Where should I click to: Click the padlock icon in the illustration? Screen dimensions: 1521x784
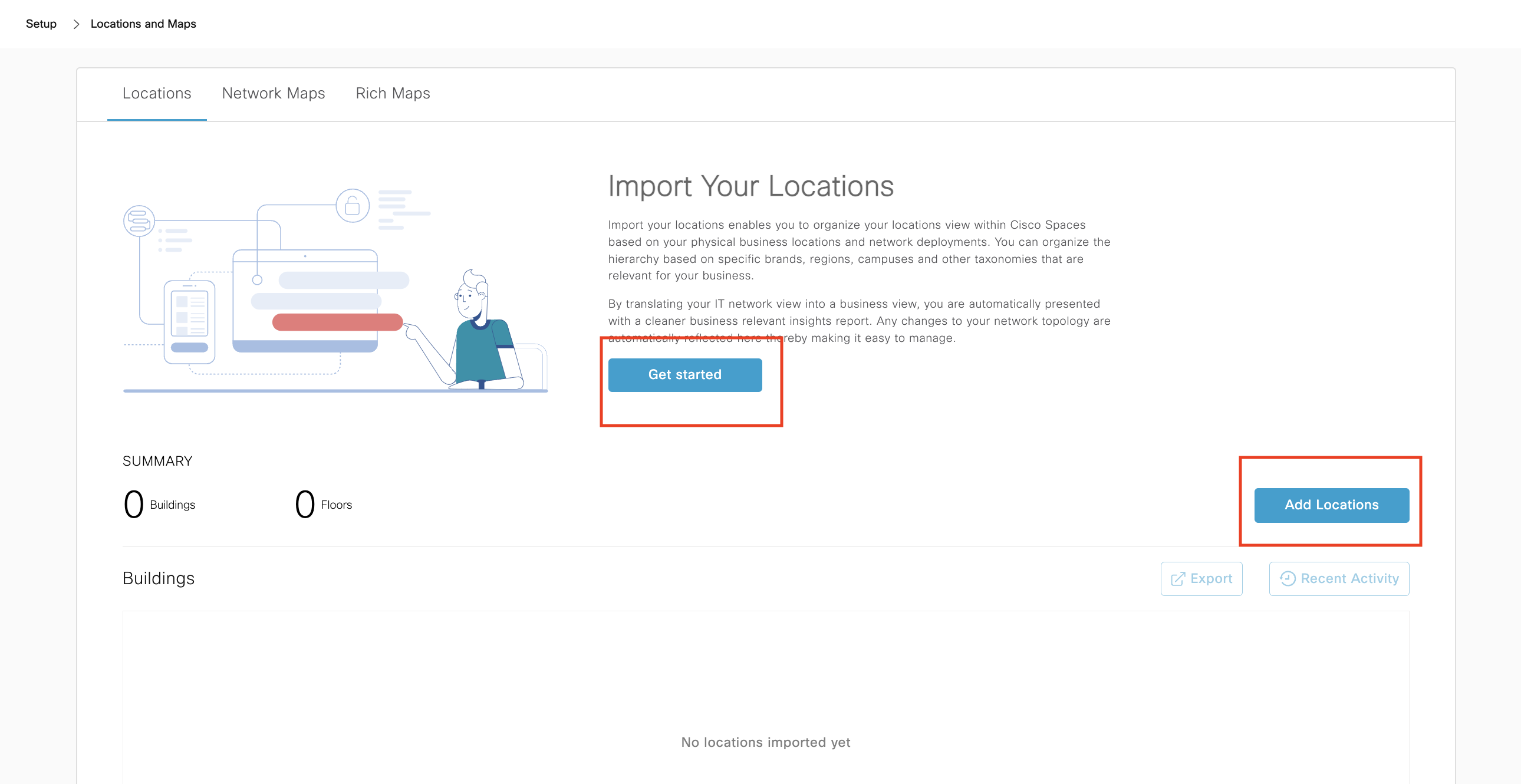pyautogui.click(x=353, y=206)
